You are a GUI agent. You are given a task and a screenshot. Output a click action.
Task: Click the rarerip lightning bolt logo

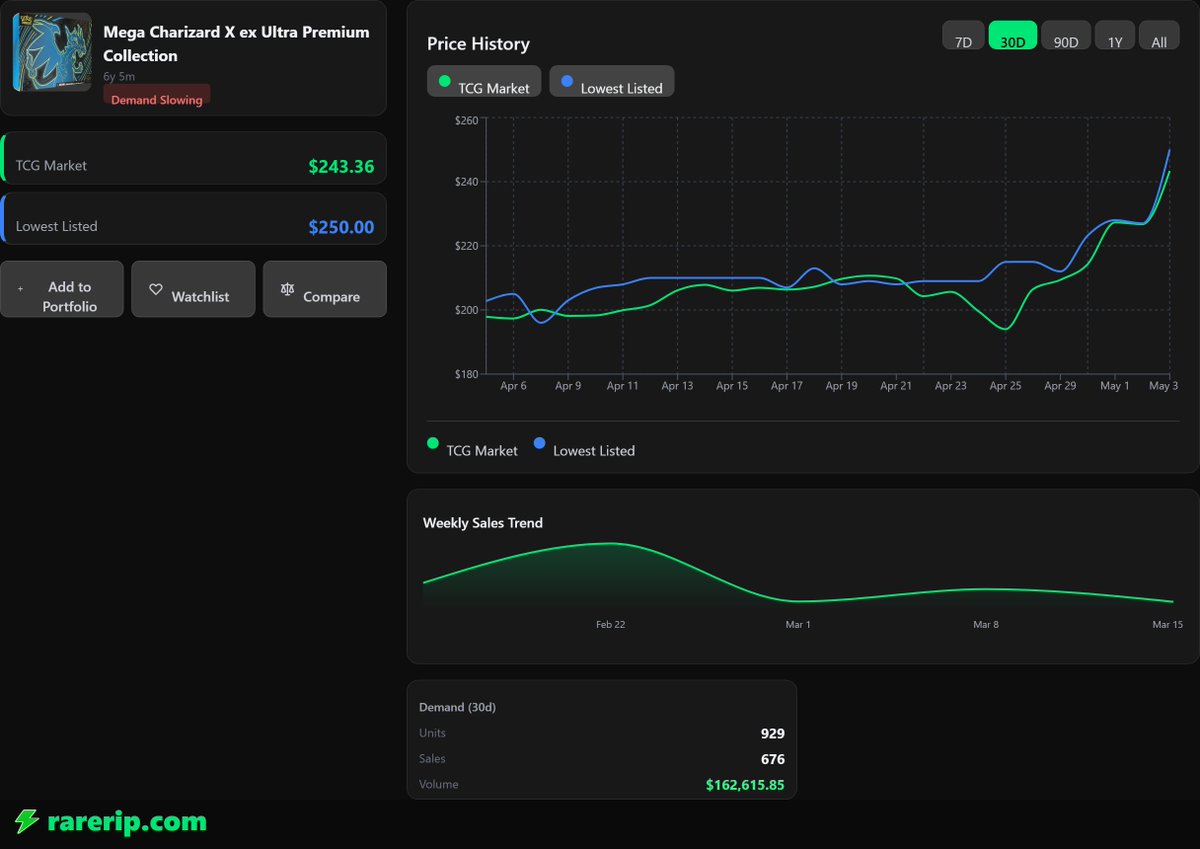(x=26, y=822)
